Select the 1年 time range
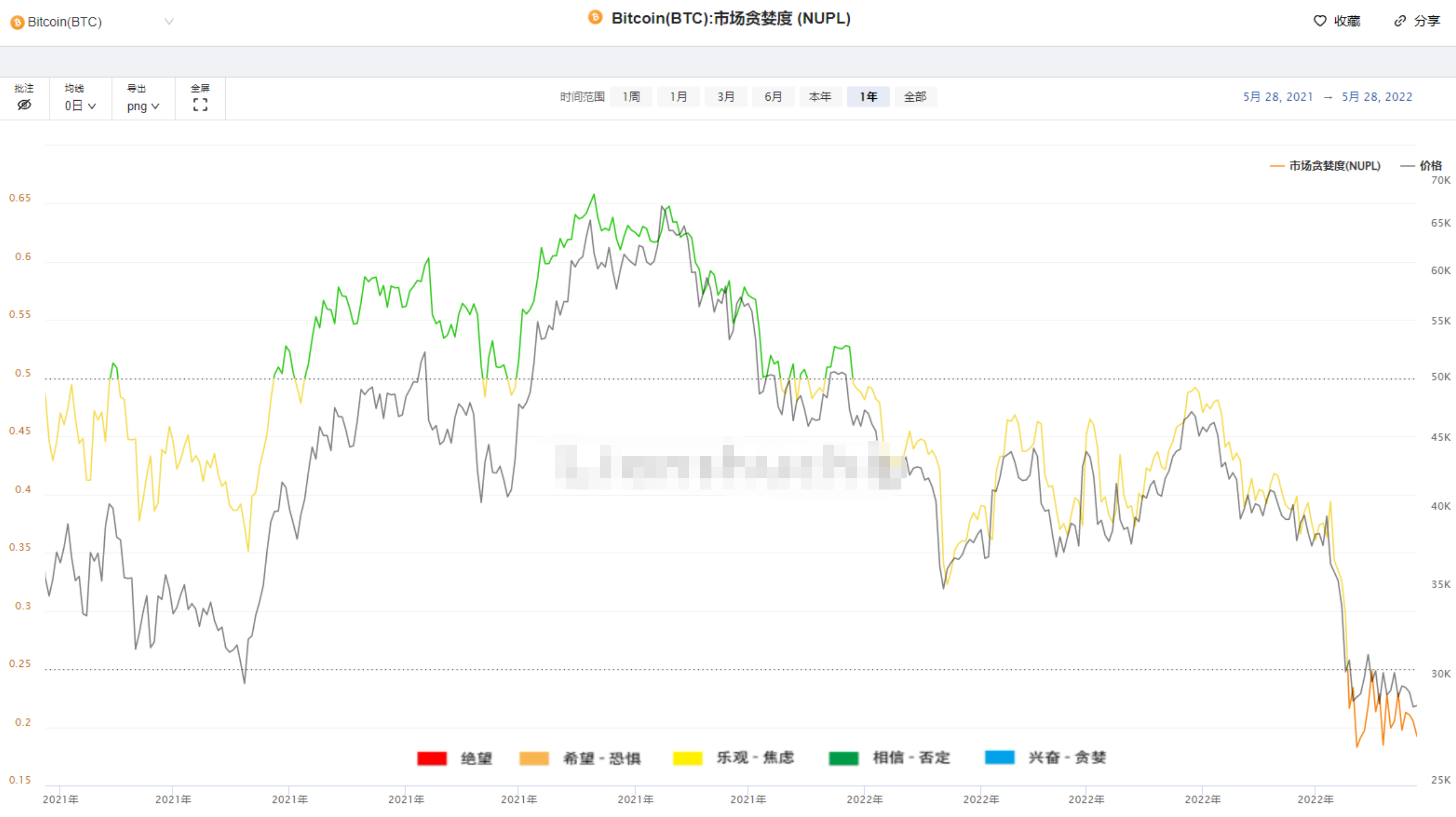This screenshot has height=817, width=1456. [x=868, y=97]
